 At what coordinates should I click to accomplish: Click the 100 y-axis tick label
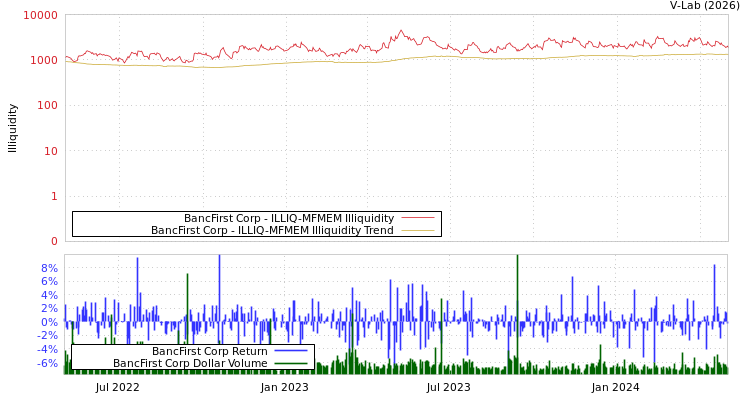coord(47,105)
